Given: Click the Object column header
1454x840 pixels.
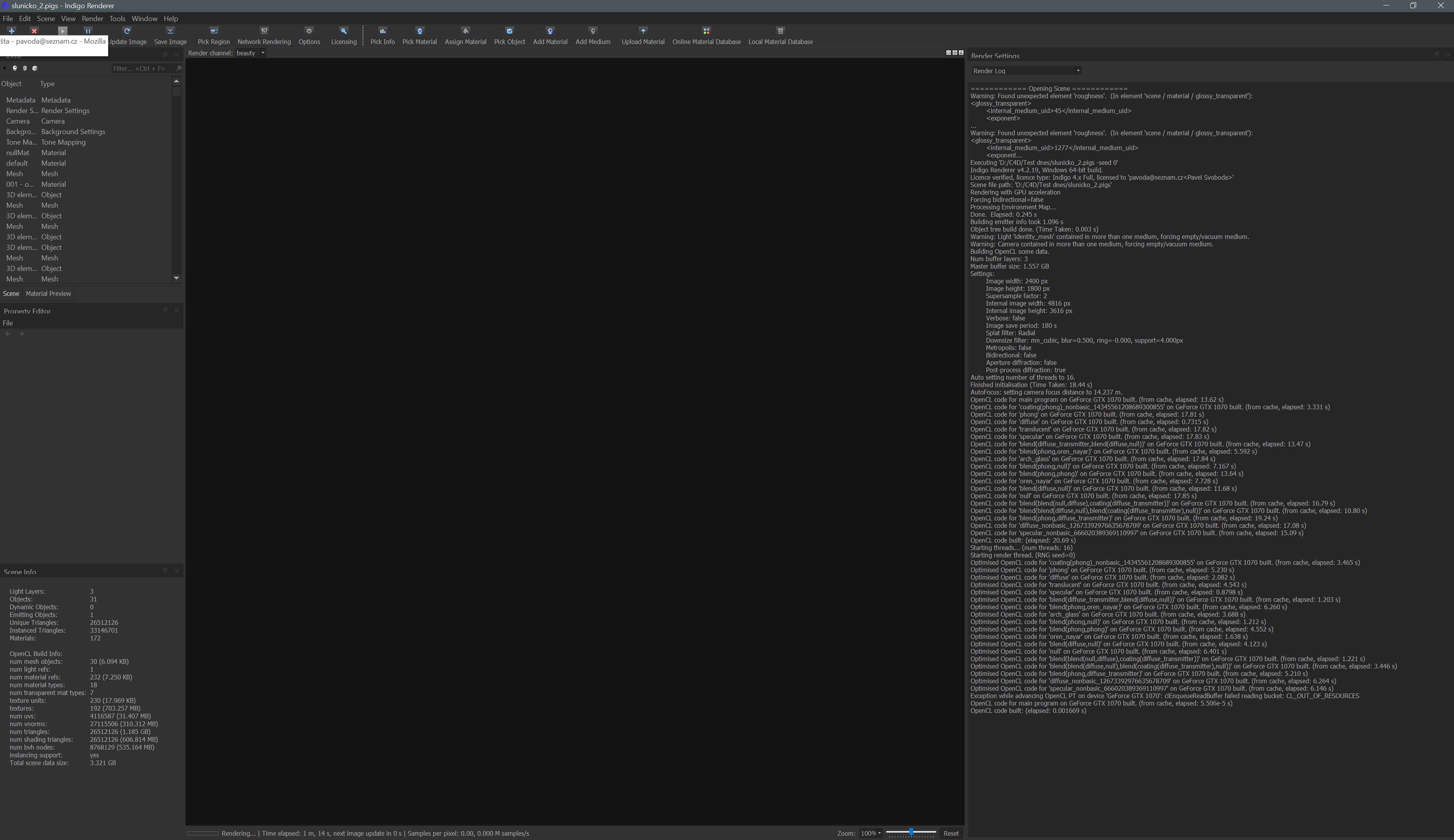Looking at the screenshot, I should point(12,84).
